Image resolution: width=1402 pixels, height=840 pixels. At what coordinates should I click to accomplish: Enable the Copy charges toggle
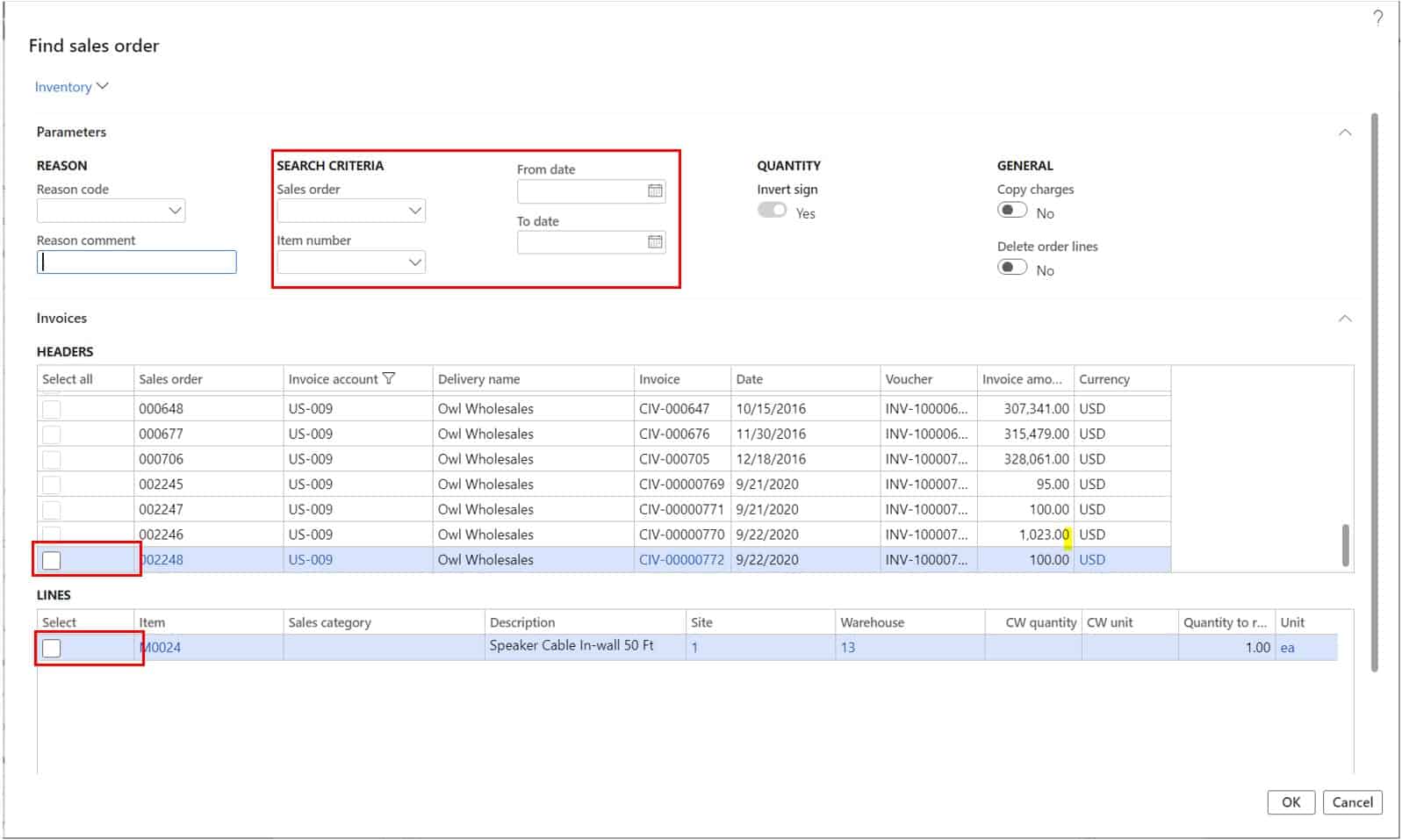[x=1012, y=210]
